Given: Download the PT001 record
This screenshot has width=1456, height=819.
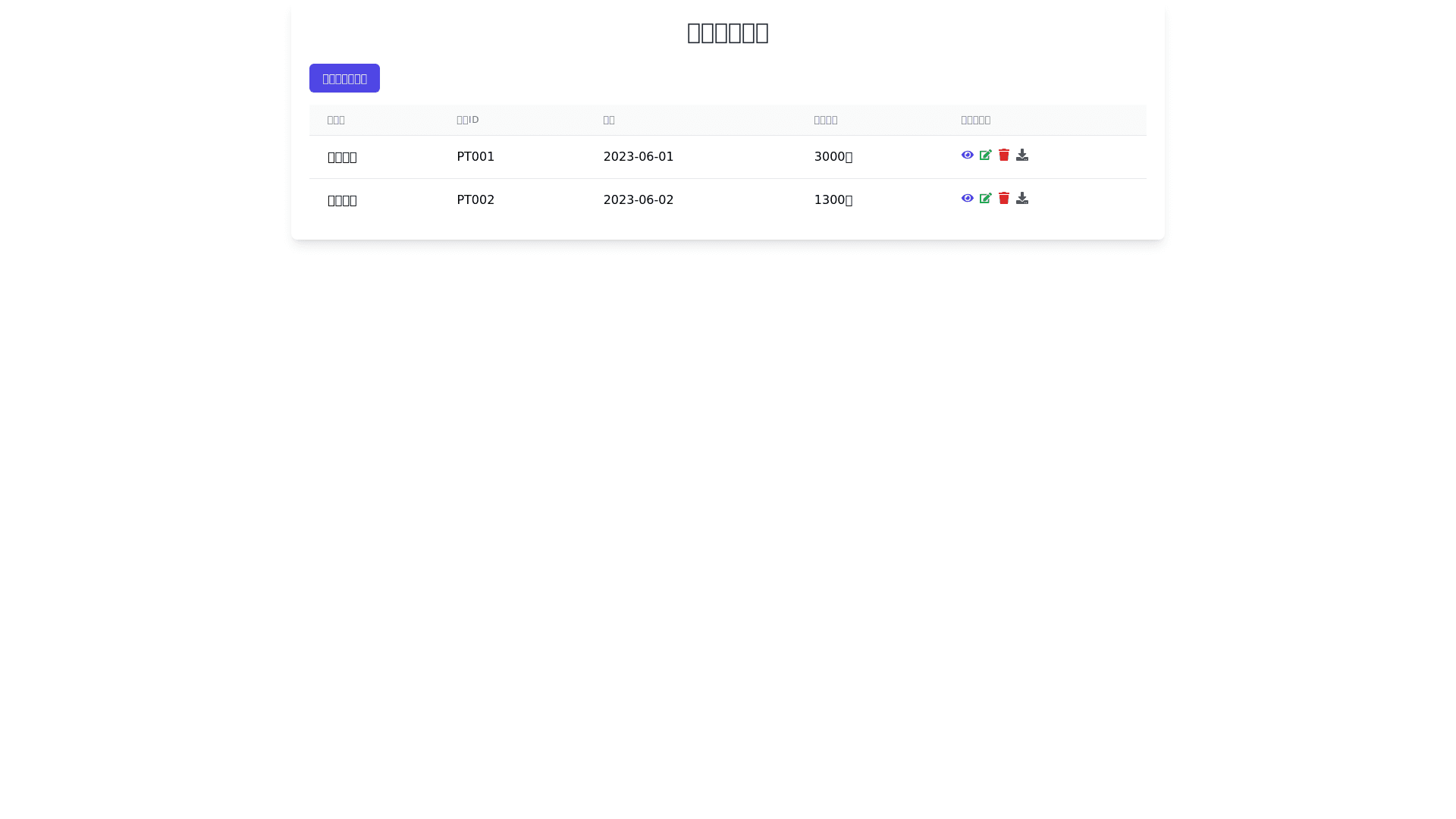Looking at the screenshot, I should coord(1021,155).
